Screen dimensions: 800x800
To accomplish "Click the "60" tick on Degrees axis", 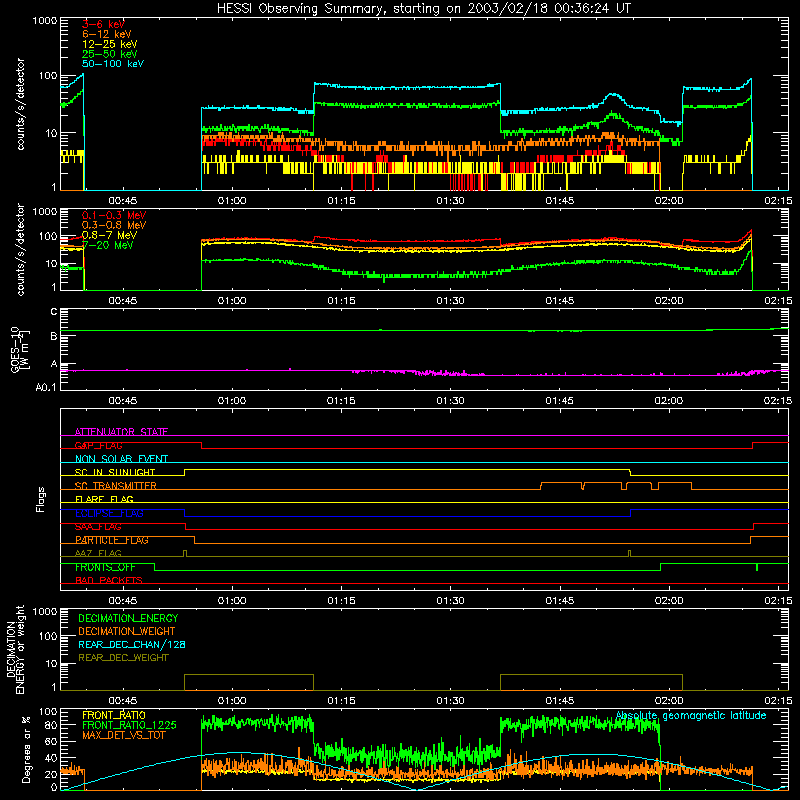I will coord(52,741).
